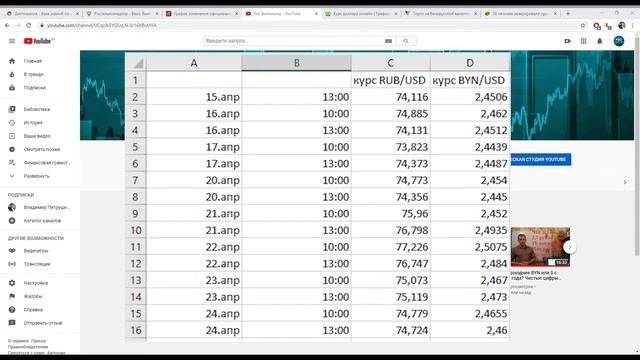Click the browser back arrow
Image resolution: width=640 pixels, height=360 pixels.
click(7, 25)
